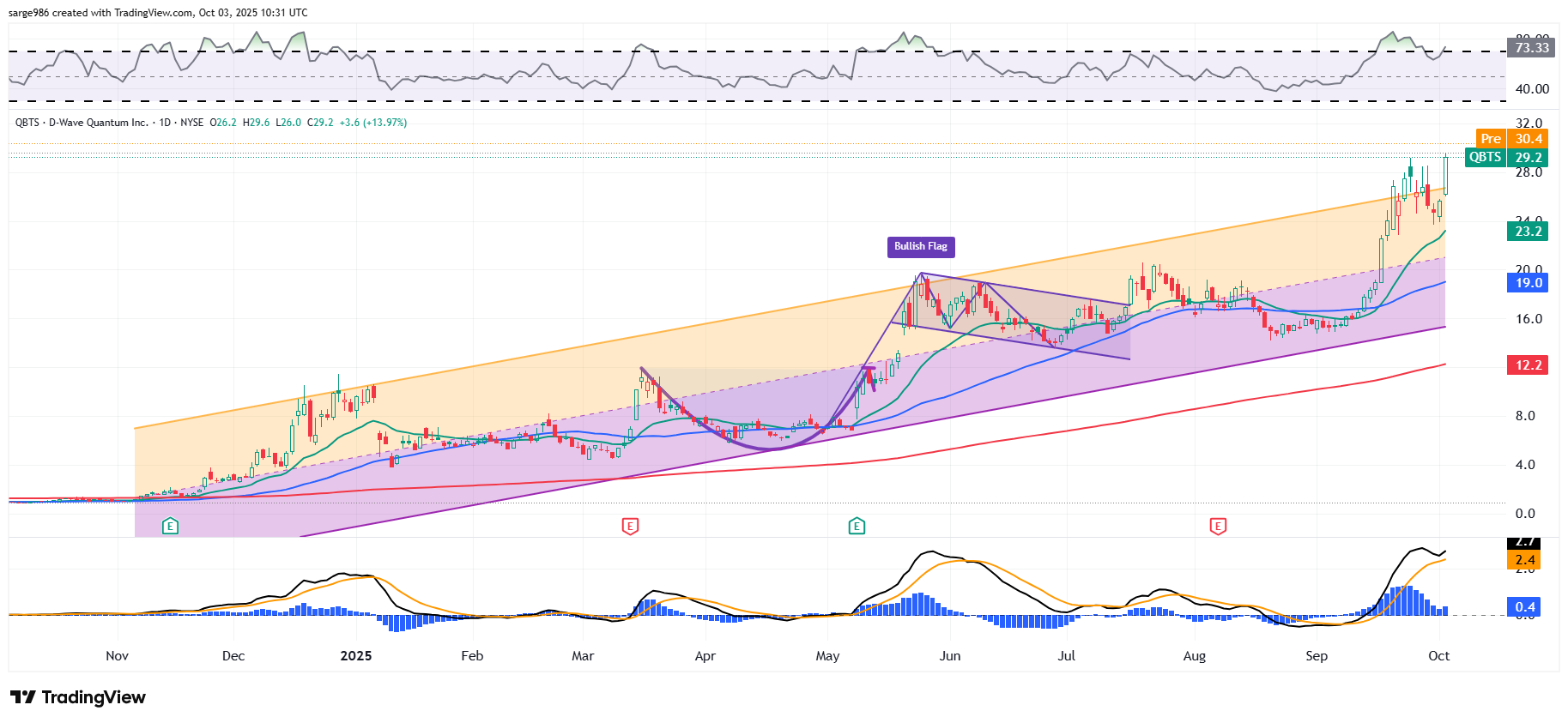Select the red earnings marker in August
Viewport: 1568px width, 723px height.
pyautogui.click(x=1217, y=526)
